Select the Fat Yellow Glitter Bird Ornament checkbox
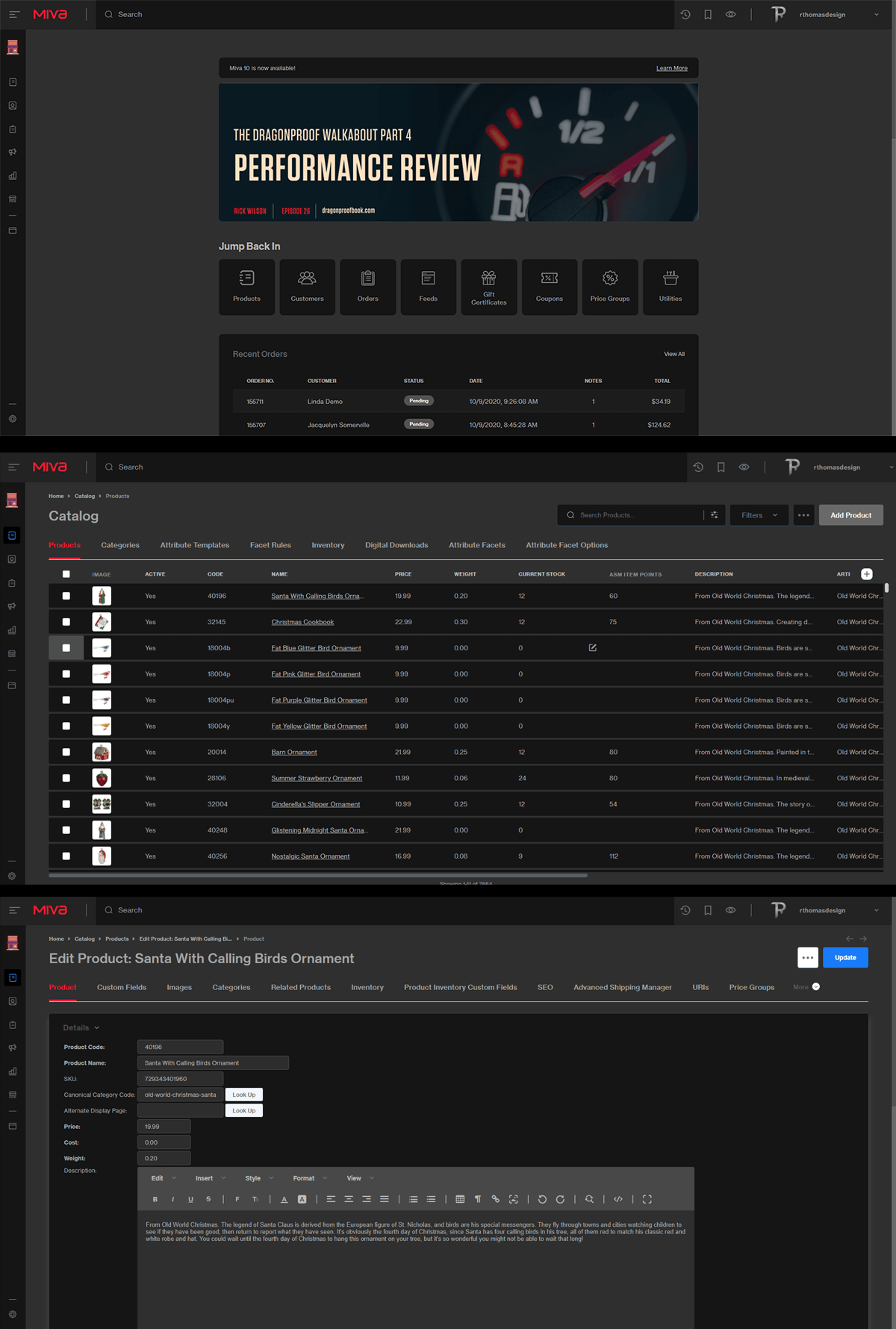The image size is (896, 1329). pyautogui.click(x=66, y=726)
